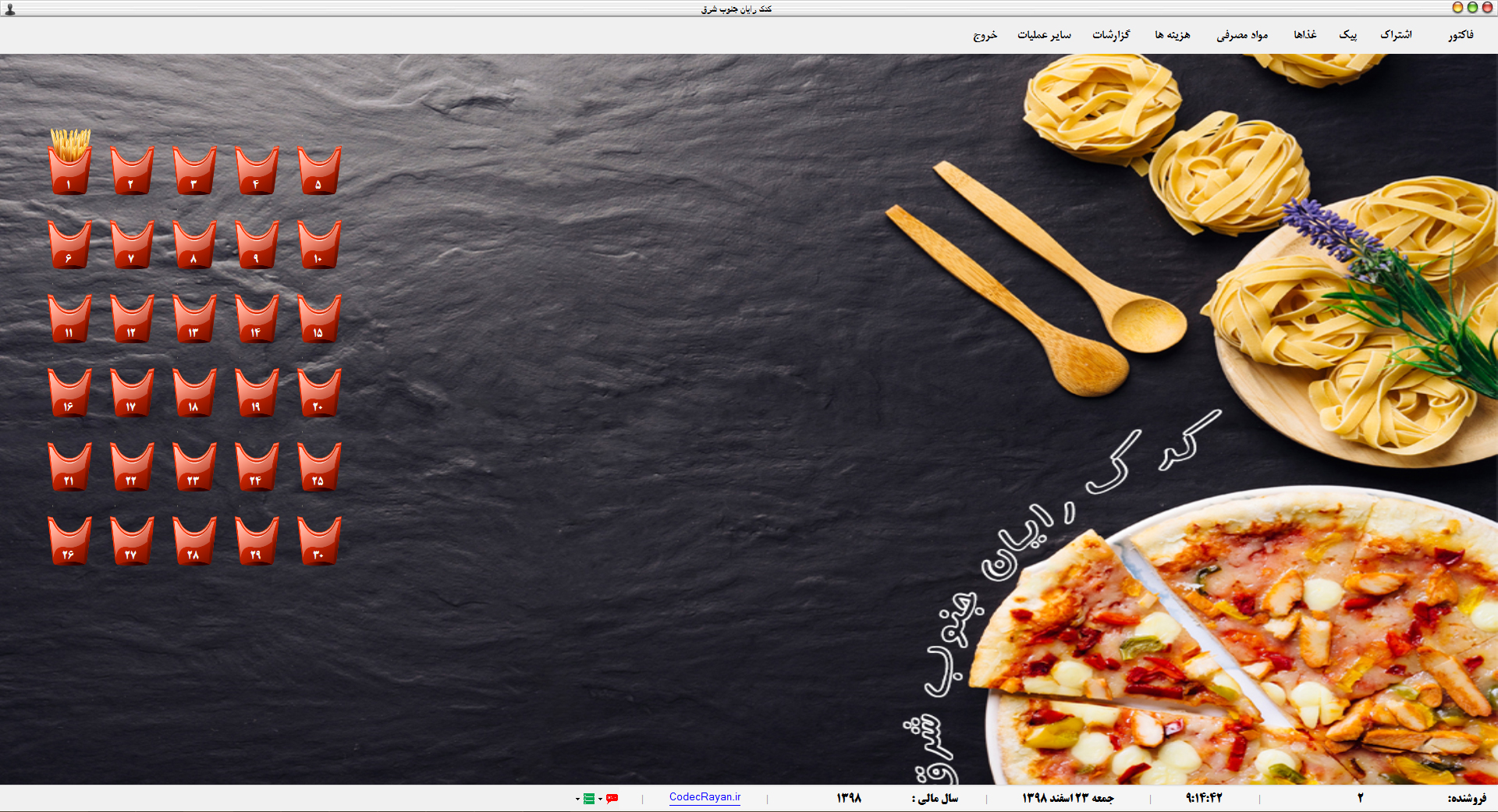Screen dimensions: 1498x812
Task: Click the green list icon in status bar
Action: click(x=589, y=798)
